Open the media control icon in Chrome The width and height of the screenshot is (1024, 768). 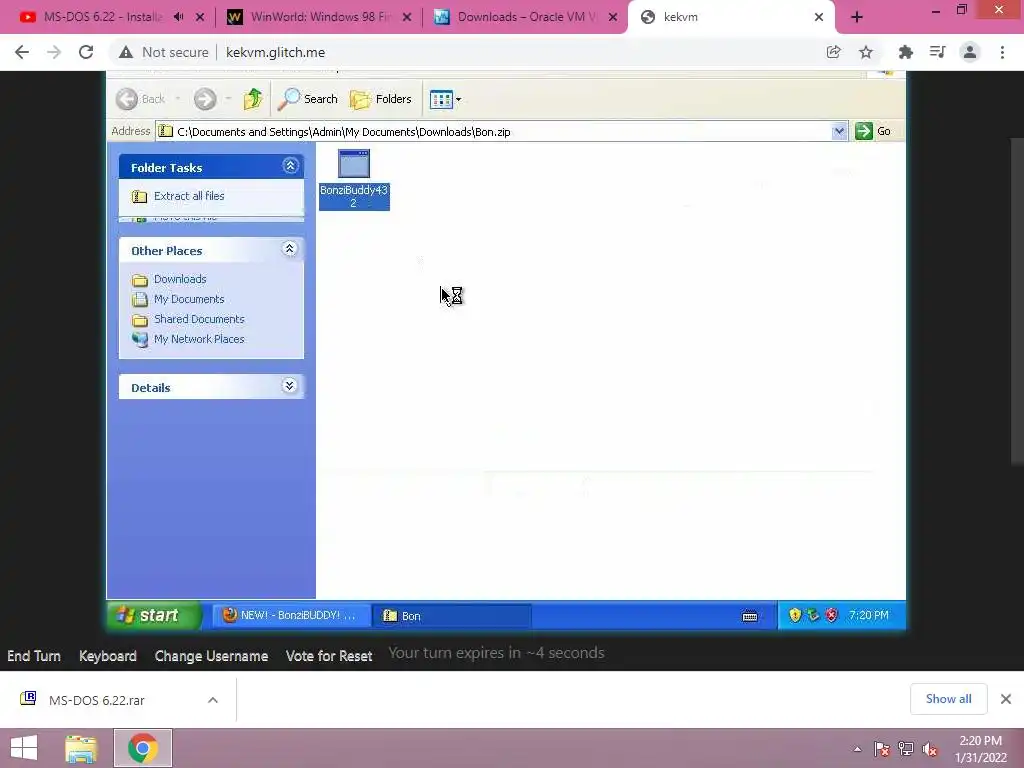[937, 52]
